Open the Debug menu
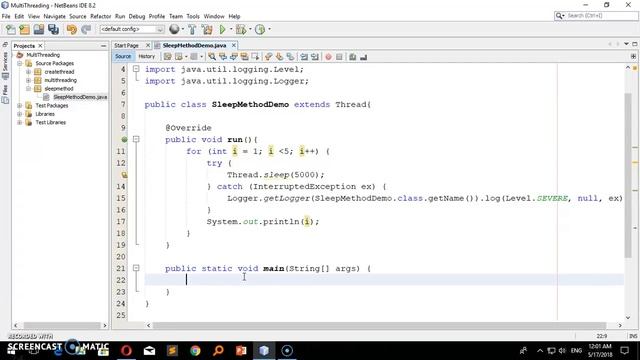Image resolution: width=640 pixels, height=360 pixels. 137,16
